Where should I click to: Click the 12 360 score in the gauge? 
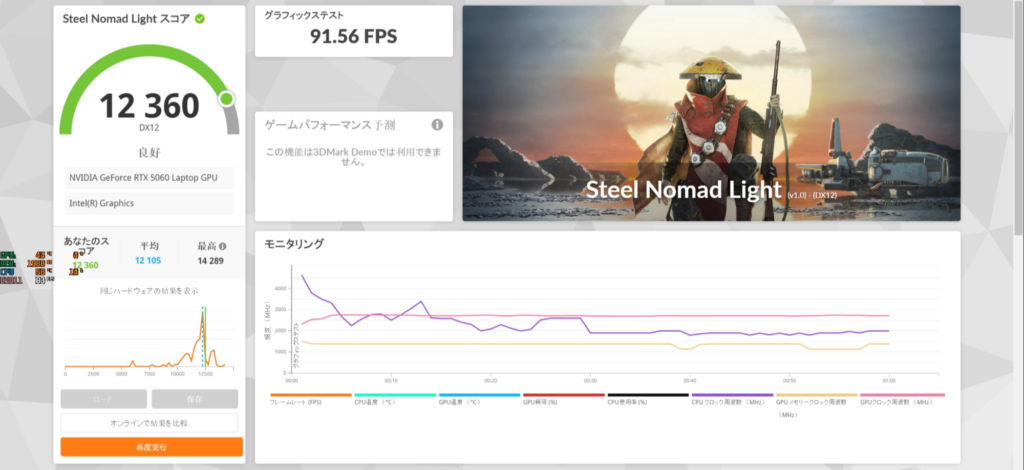coord(149,105)
